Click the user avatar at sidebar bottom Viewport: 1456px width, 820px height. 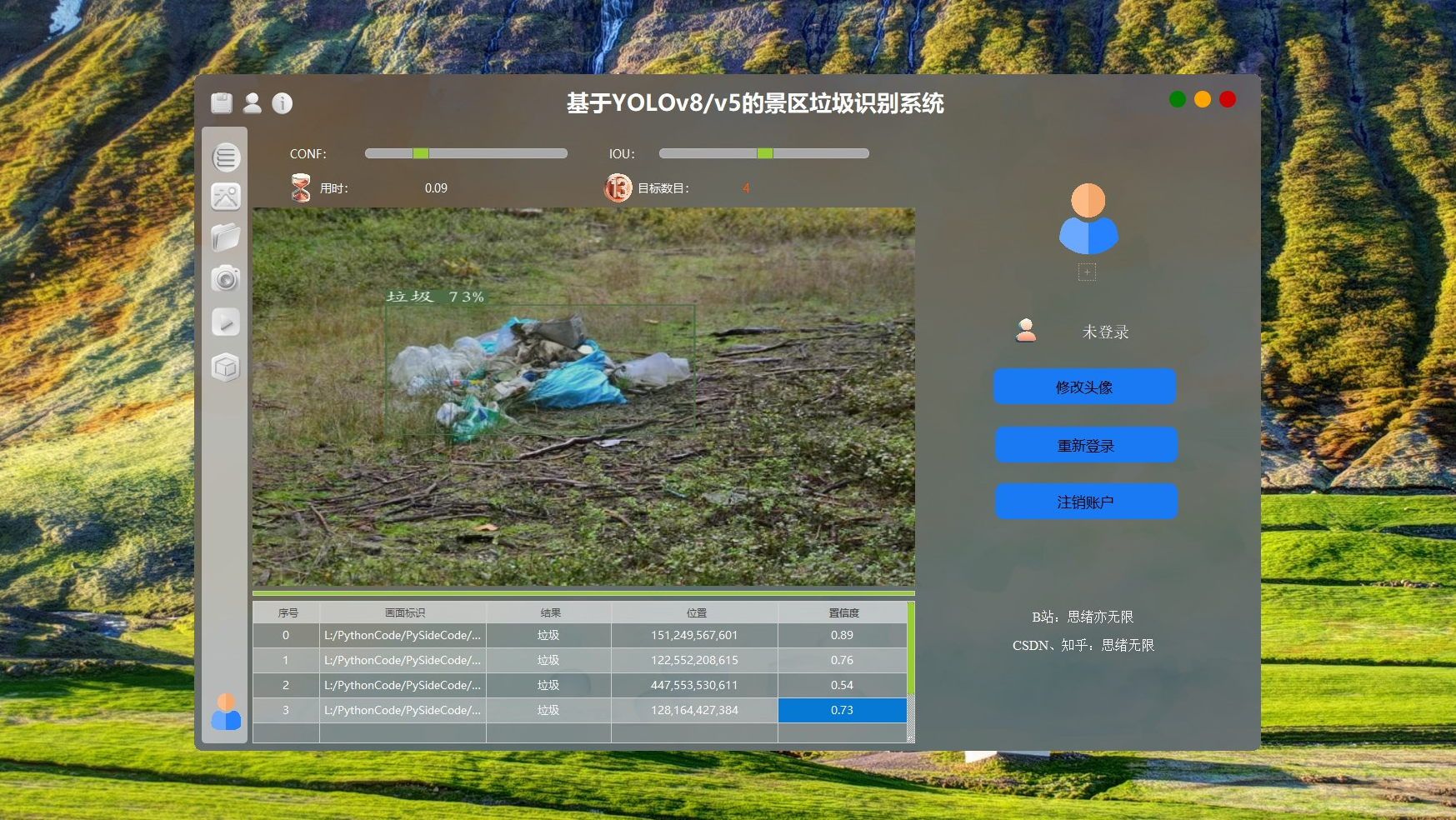point(226,712)
